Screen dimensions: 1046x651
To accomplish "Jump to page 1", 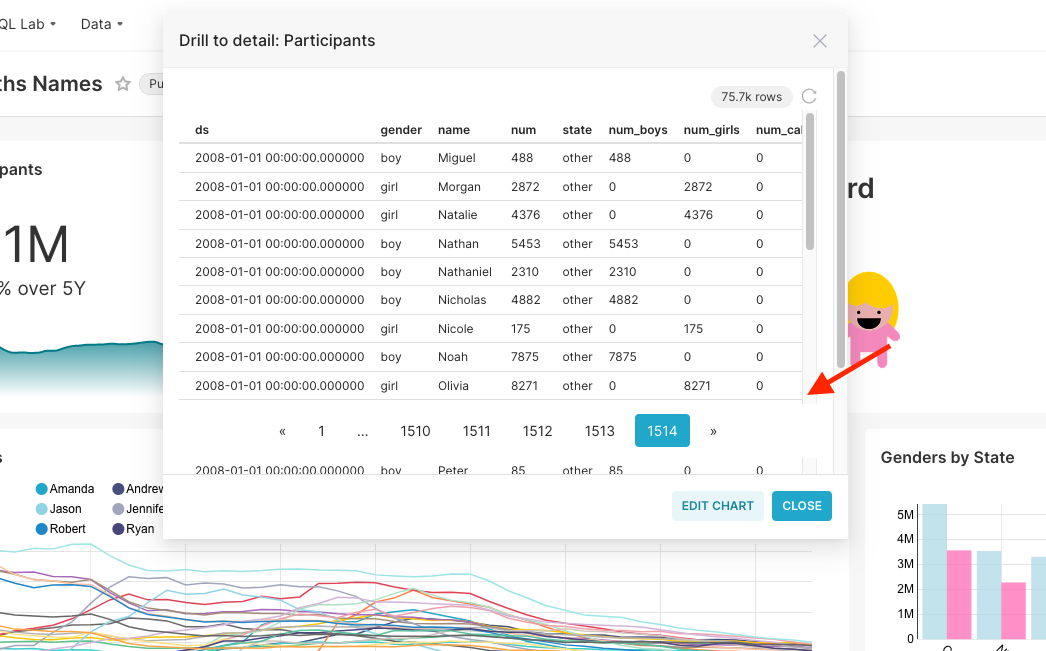I will pyautogui.click(x=322, y=431).
